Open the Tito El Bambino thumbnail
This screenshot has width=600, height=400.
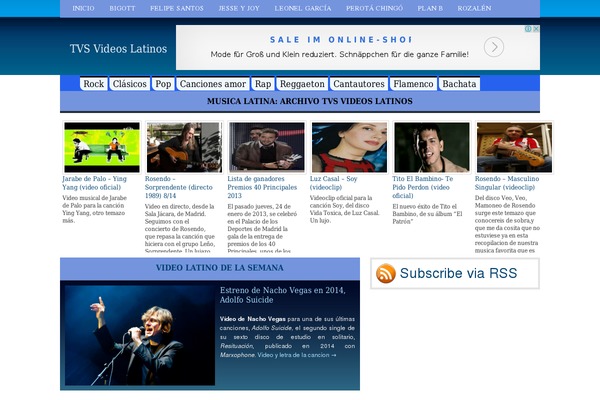pyautogui.click(x=432, y=147)
